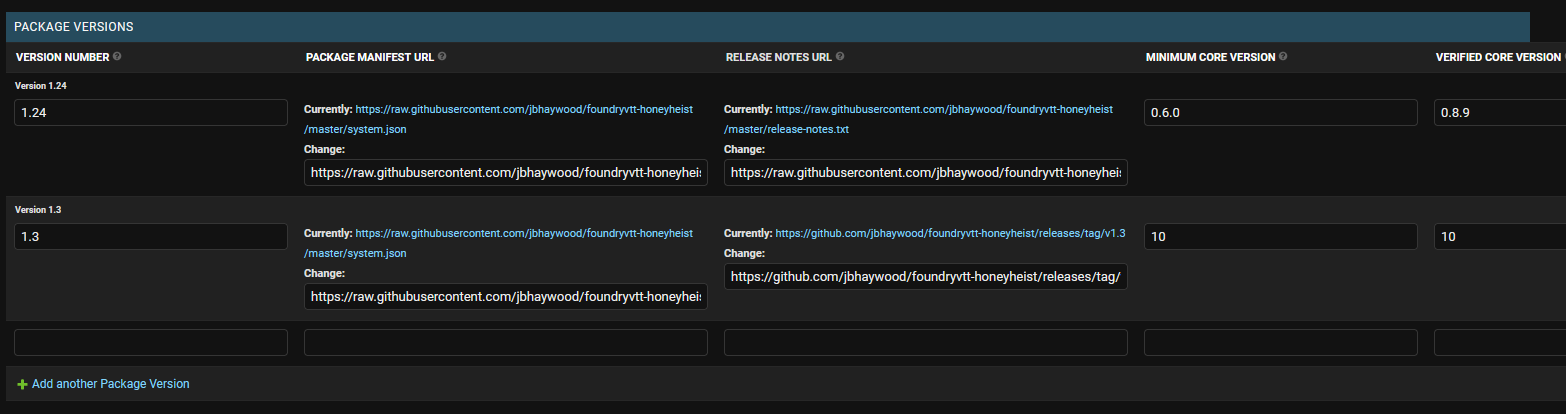The image size is (1566, 414).
Task: Click verified core version field showing 0.8.9
Action: 1500,113
